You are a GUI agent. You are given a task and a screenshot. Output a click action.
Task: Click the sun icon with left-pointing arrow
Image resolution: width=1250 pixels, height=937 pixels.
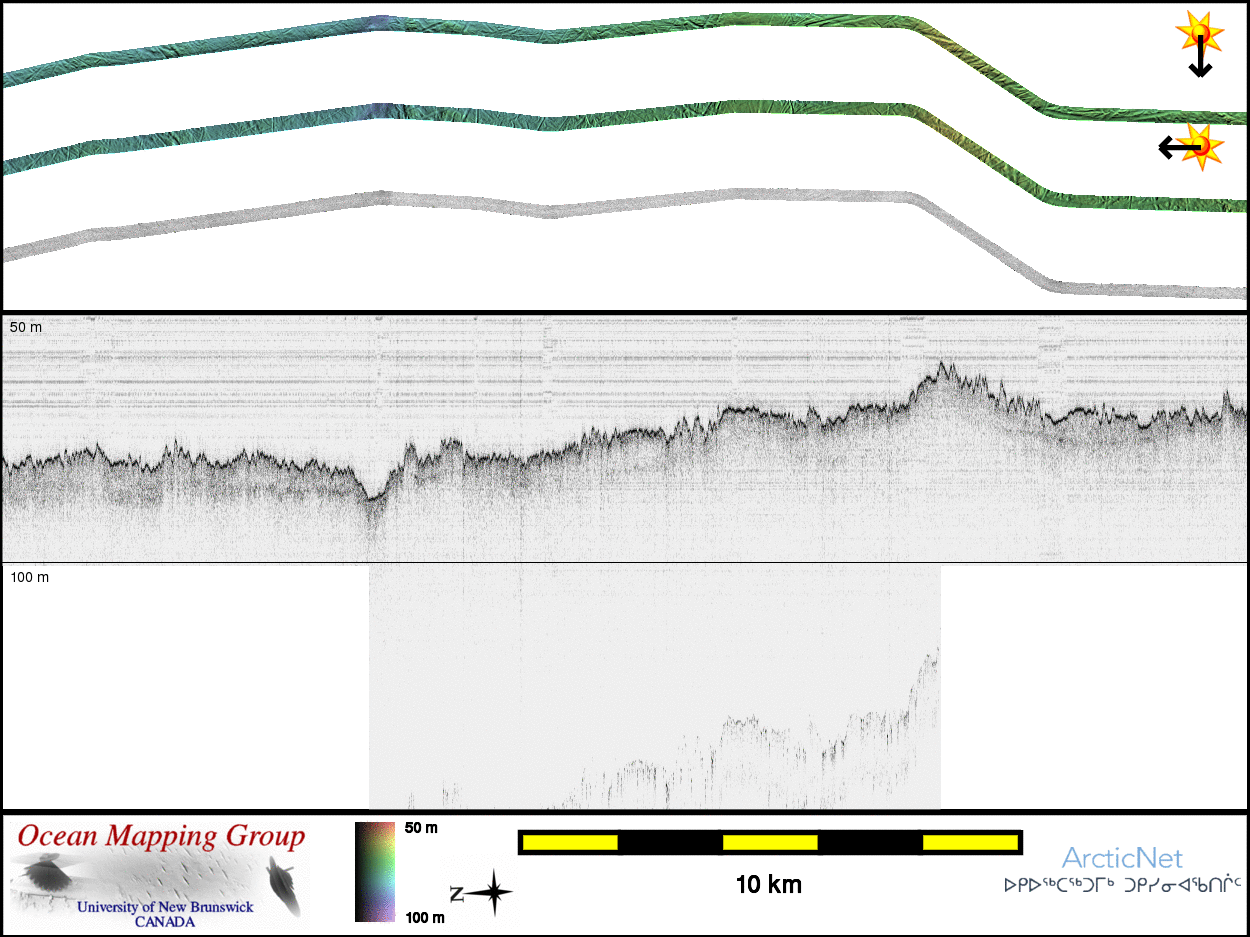[x=1203, y=146]
